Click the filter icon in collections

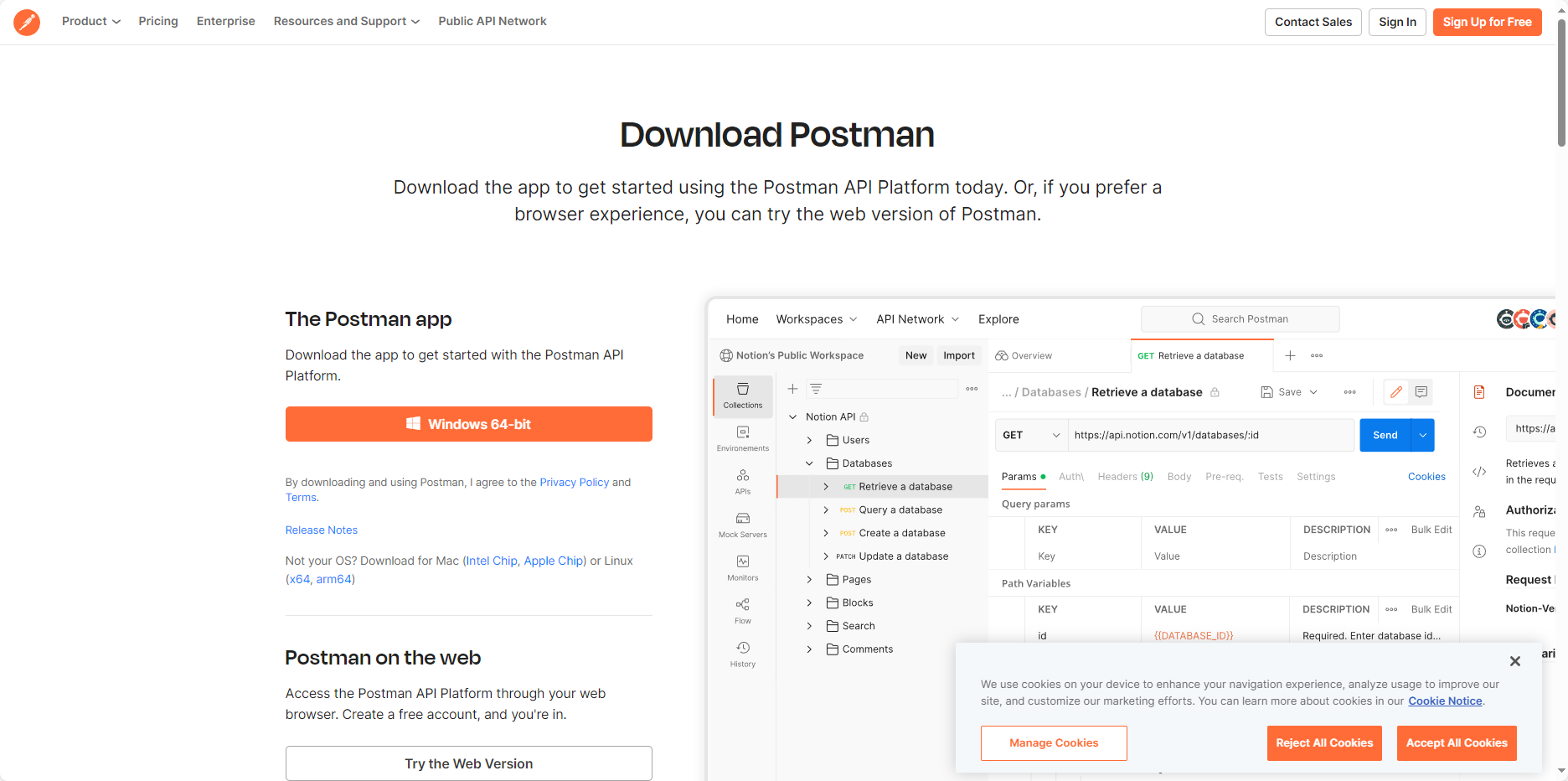point(816,389)
